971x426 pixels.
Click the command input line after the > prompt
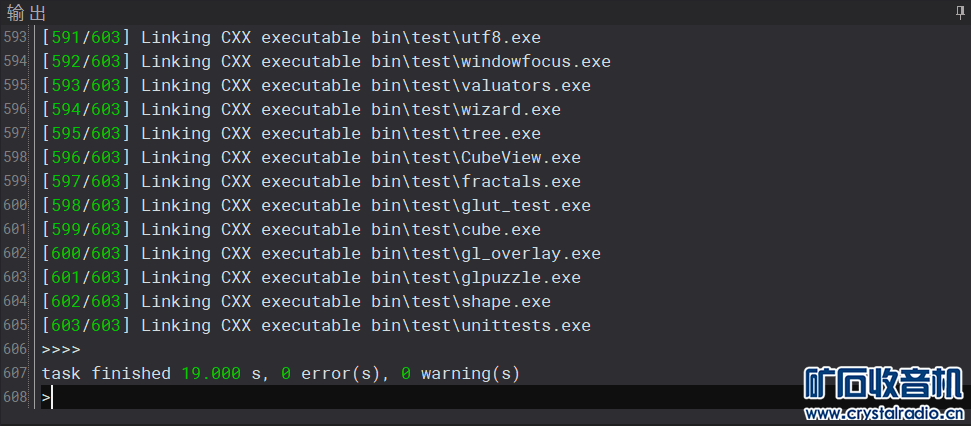coord(400,398)
